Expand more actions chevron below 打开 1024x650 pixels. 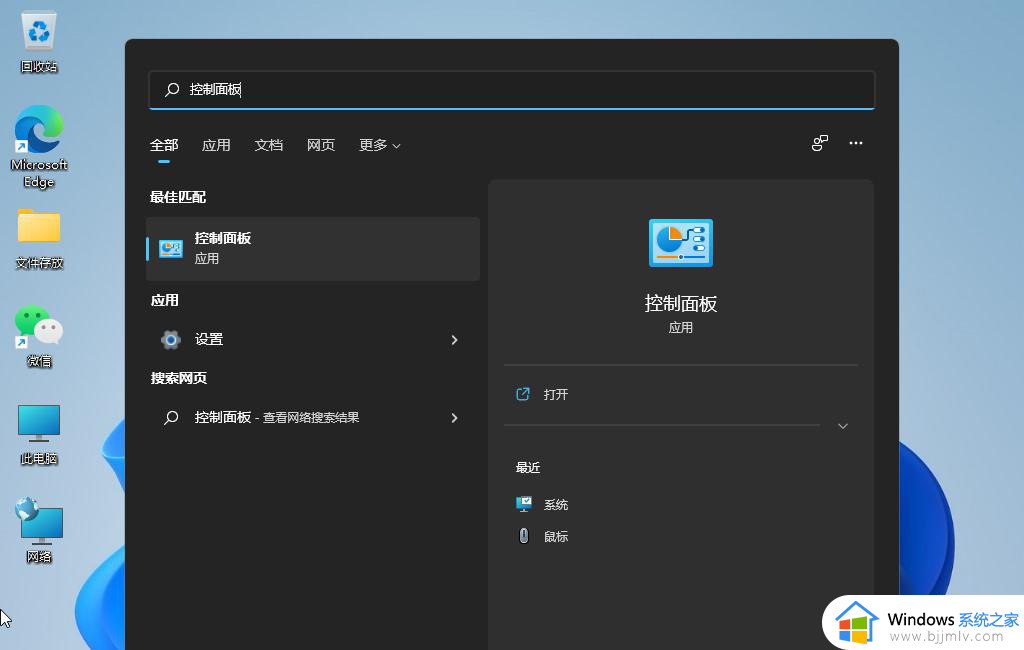[842, 426]
